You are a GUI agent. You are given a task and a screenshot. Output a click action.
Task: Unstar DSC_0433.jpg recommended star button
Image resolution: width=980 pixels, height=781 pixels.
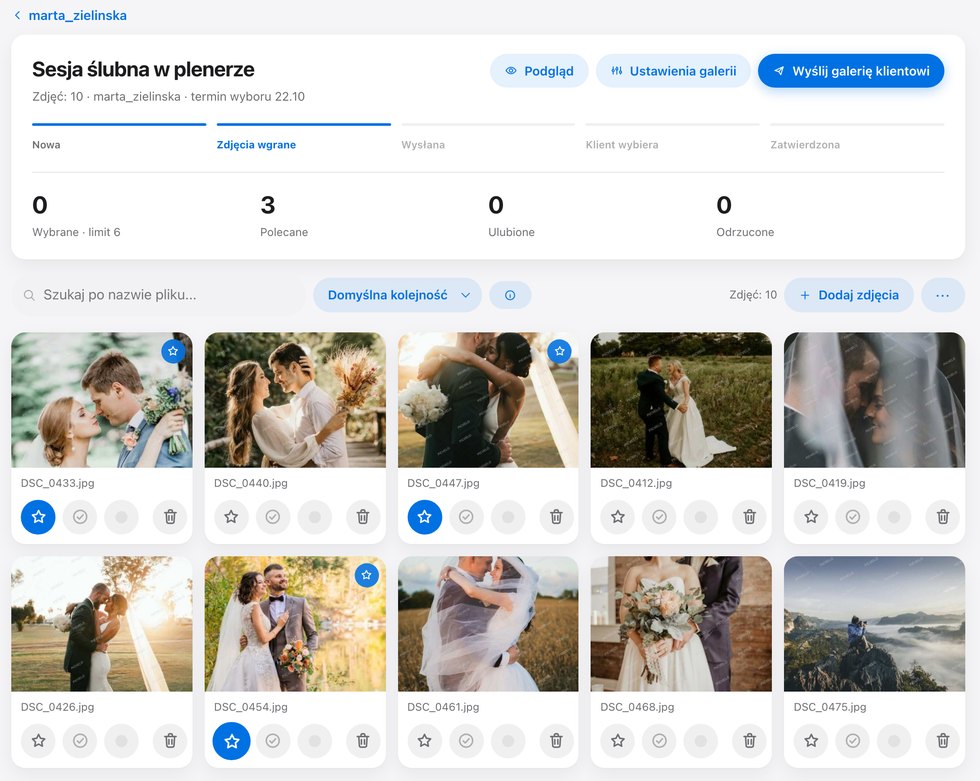pyautogui.click(x=38, y=517)
